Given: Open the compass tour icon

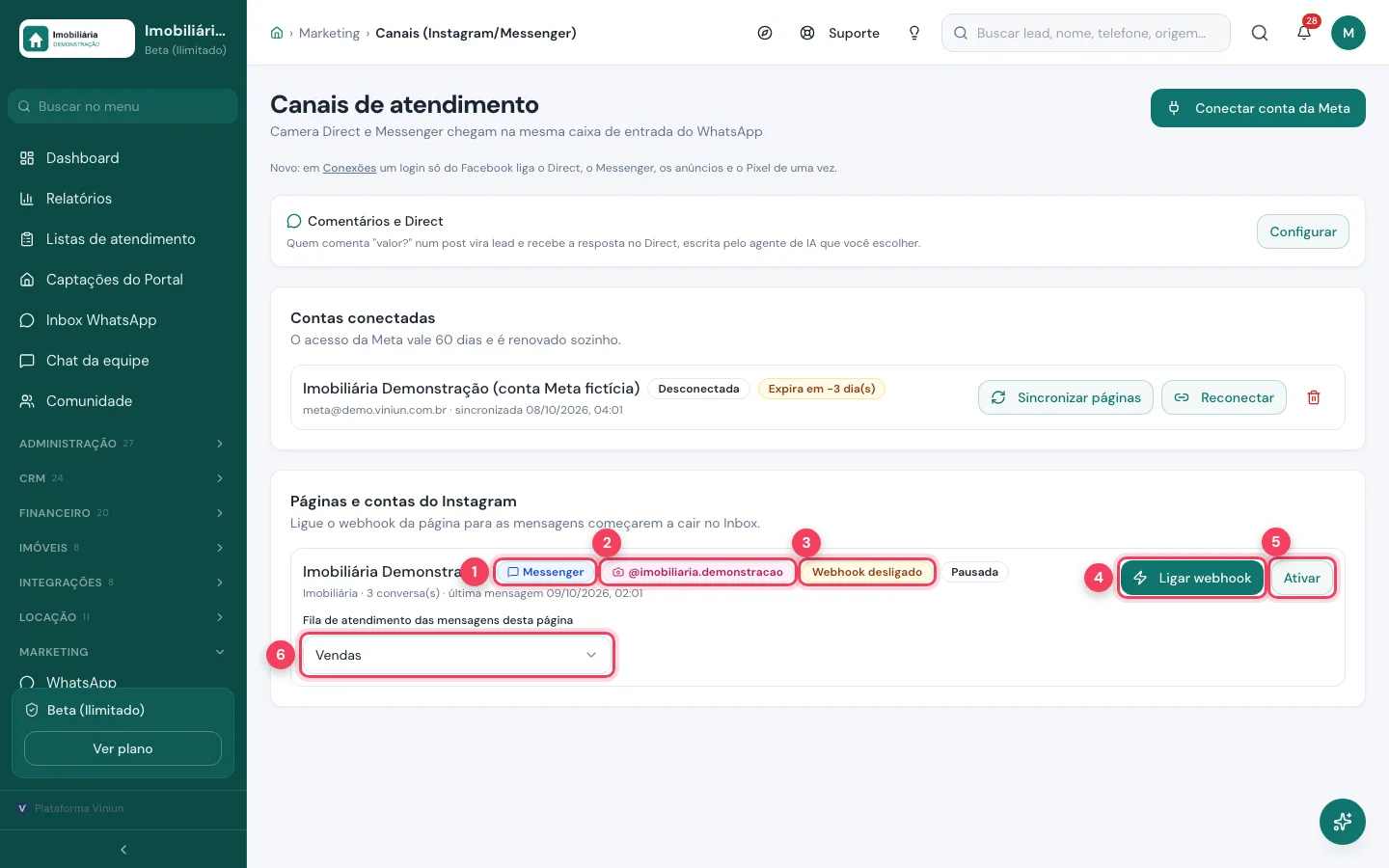Looking at the screenshot, I should pyautogui.click(x=765, y=33).
